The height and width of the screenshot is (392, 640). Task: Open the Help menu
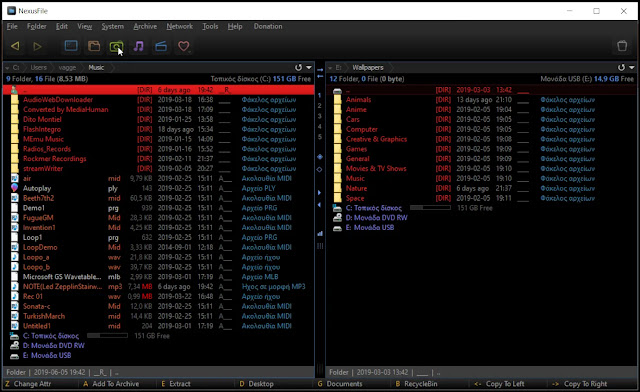[235, 26]
